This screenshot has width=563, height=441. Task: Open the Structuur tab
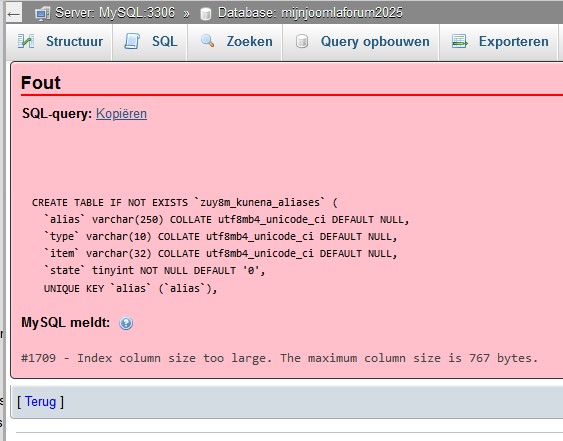[60, 42]
